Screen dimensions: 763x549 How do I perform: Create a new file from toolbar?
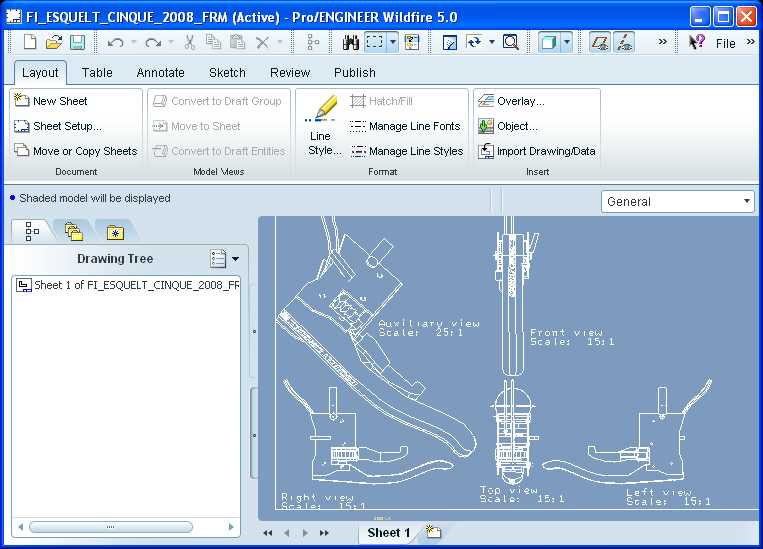[30, 42]
